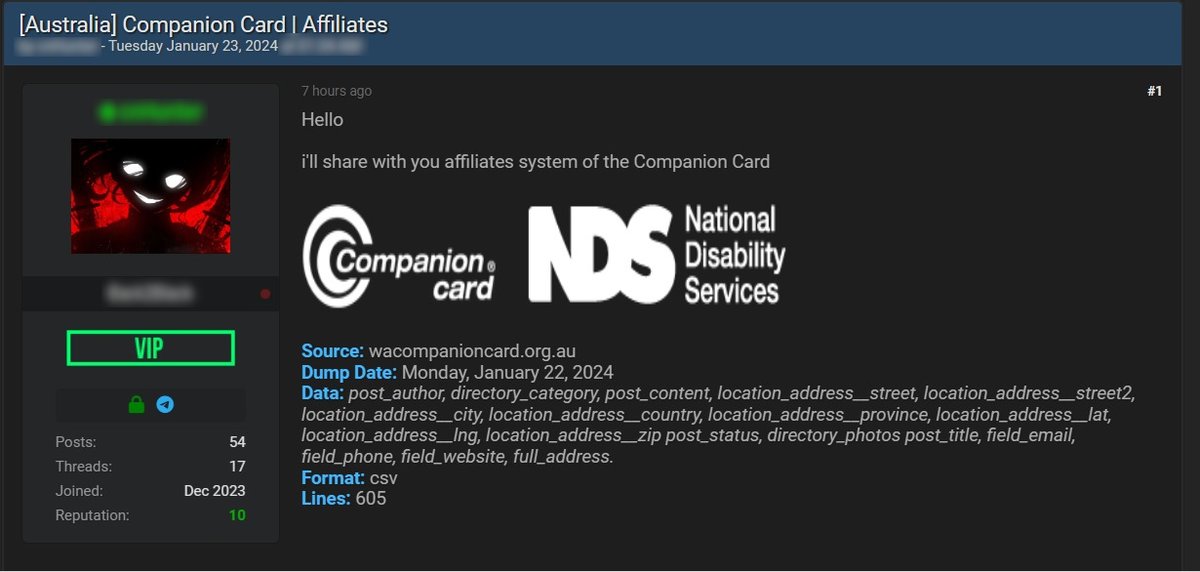Click the National Disability Services logo

(x=656, y=254)
